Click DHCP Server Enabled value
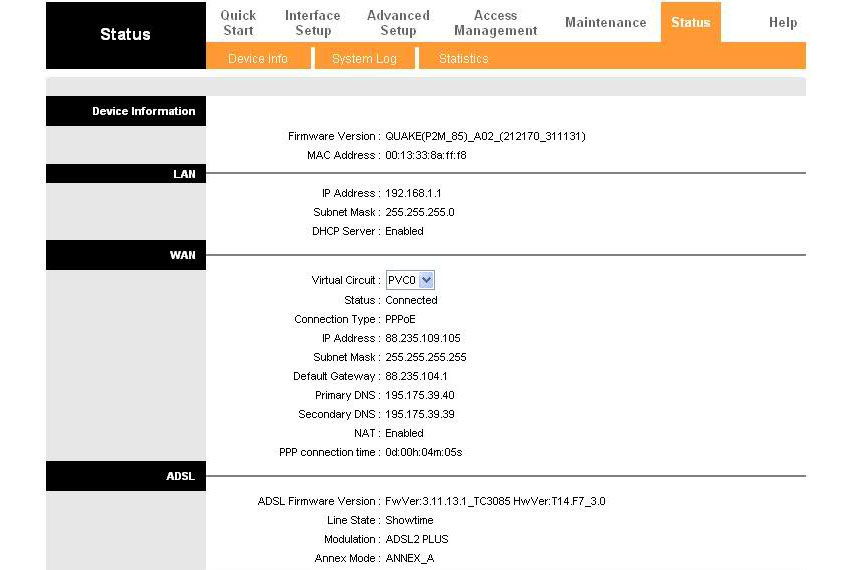844x570 pixels. [x=404, y=231]
